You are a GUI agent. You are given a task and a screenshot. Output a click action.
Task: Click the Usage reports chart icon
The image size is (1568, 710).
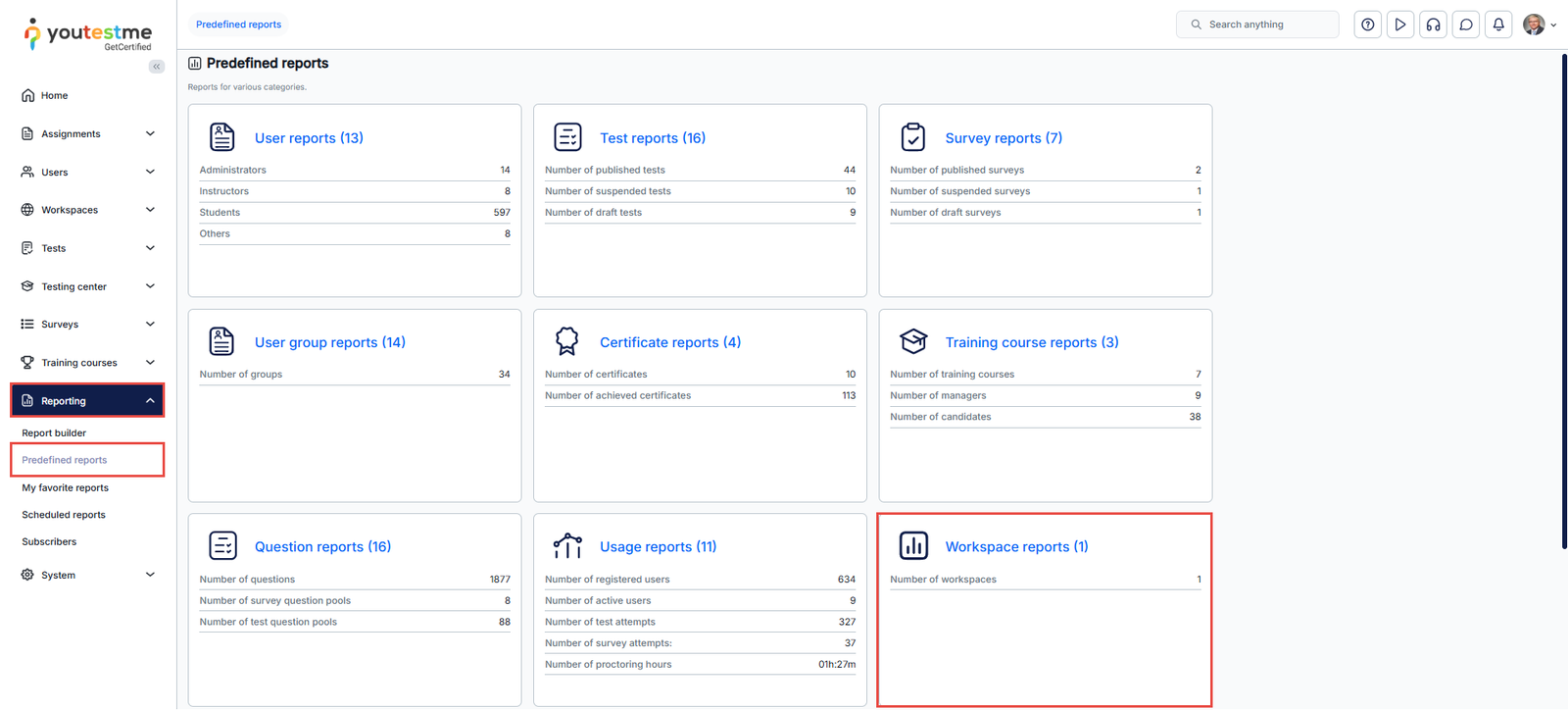(x=566, y=545)
